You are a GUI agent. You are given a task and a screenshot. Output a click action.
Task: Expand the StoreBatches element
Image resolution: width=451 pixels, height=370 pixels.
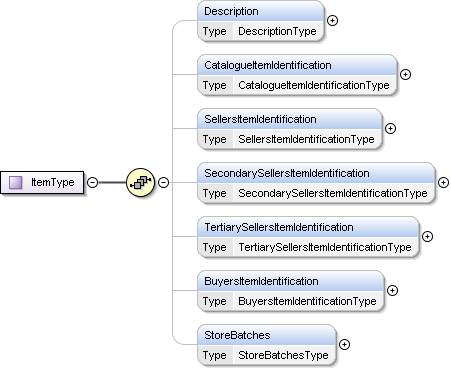coord(344,345)
